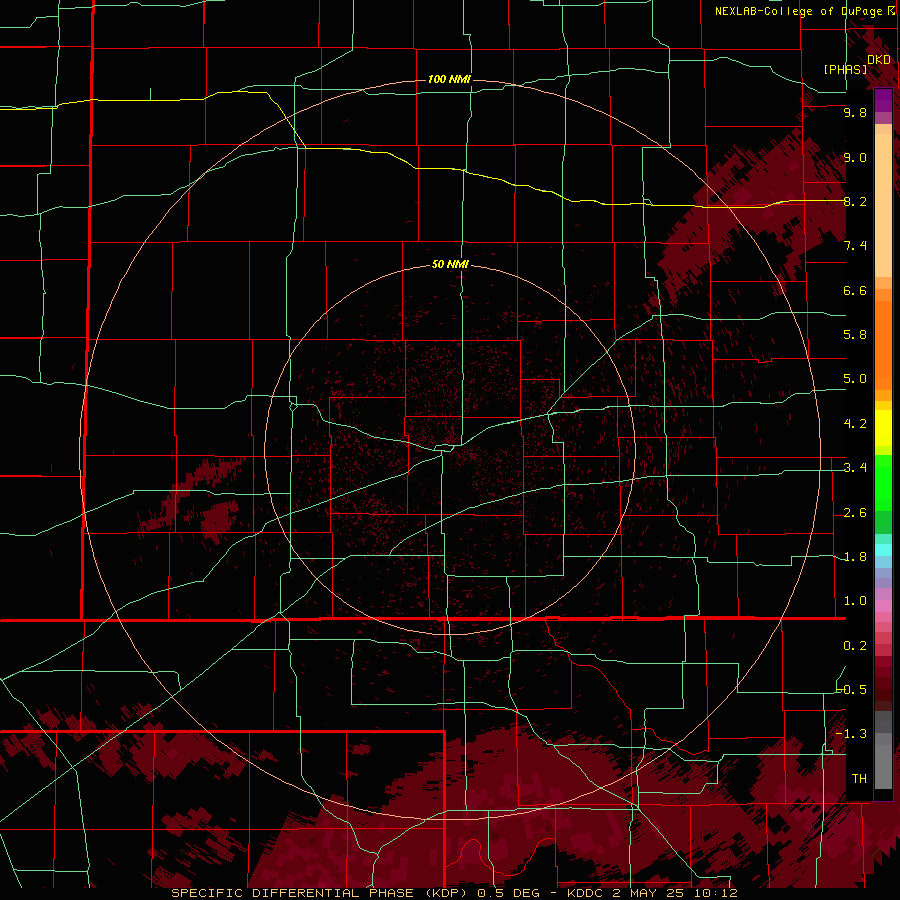Screen dimensions: 900x900
Task: Click the small arrow logo after DuPage
Action: [891, 11]
